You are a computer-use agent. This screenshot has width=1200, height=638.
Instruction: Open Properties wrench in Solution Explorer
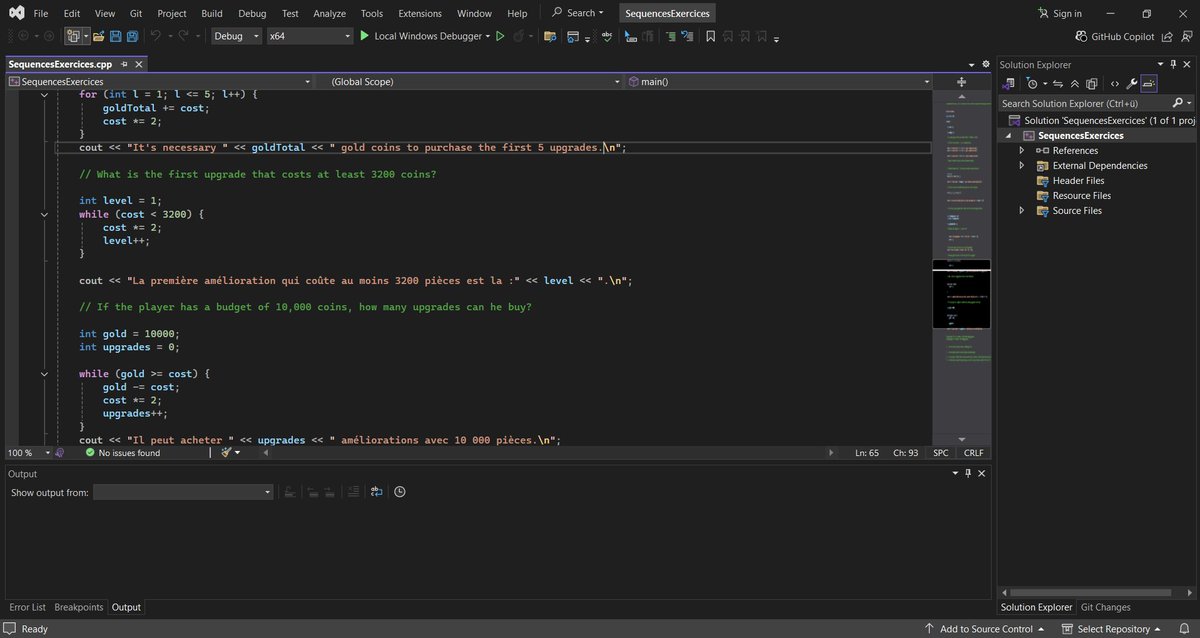coord(1131,84)
